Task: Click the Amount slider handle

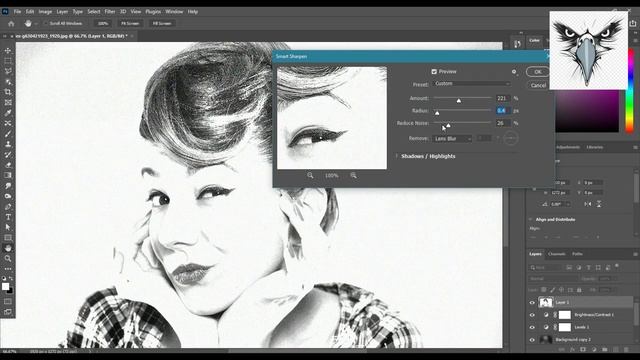Action: coord(459,101)
